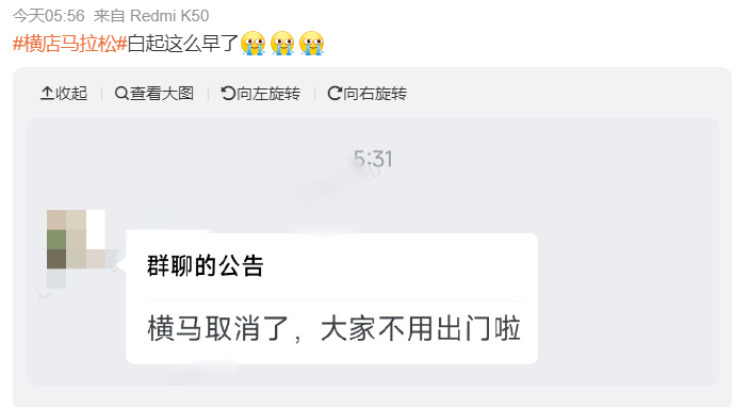Click the counterclockwise rotate-left arrow icon
Viewport: 750px width, 407px height.
pyautogui.click(x=228, y=93)
